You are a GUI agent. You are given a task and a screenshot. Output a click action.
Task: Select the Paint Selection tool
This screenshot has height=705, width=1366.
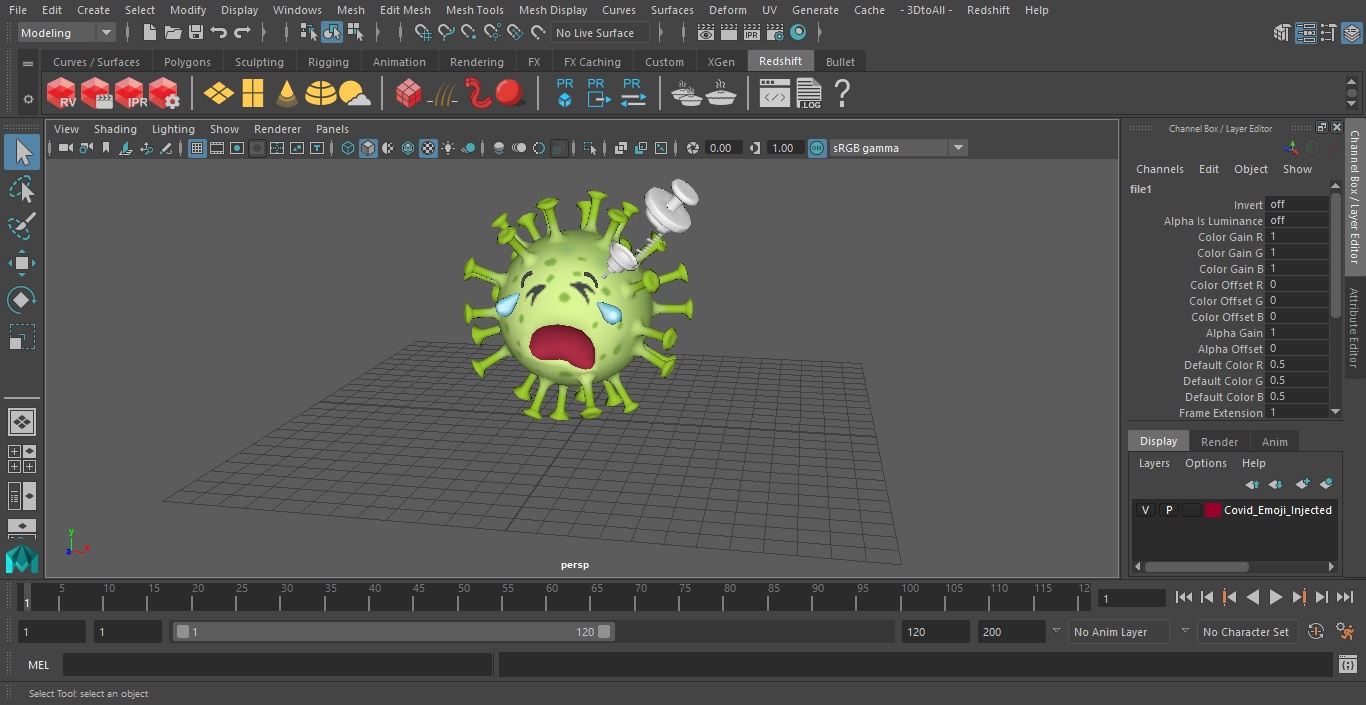(22, 226)
